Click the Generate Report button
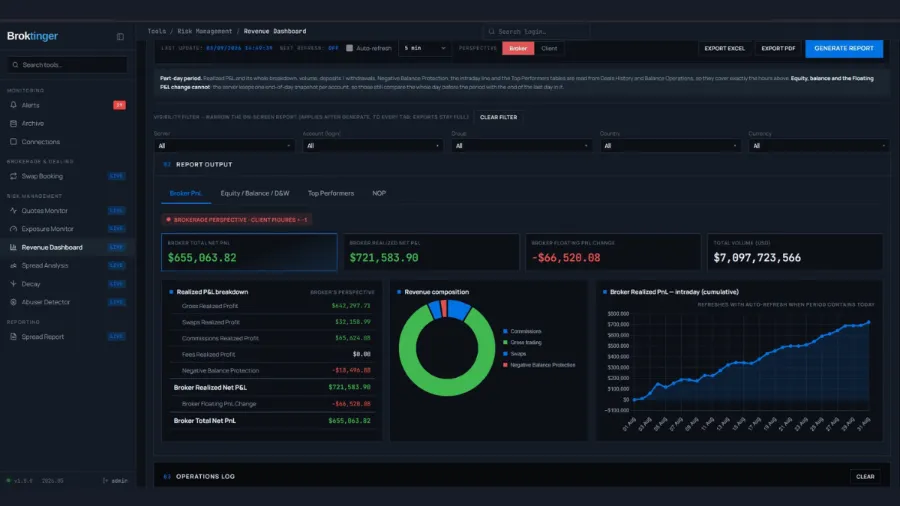 click(x=844, y=48)
